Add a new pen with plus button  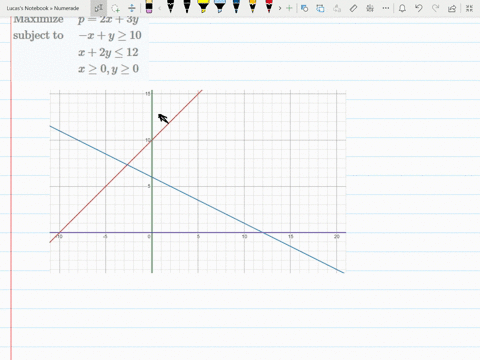[x=289, y=8]
